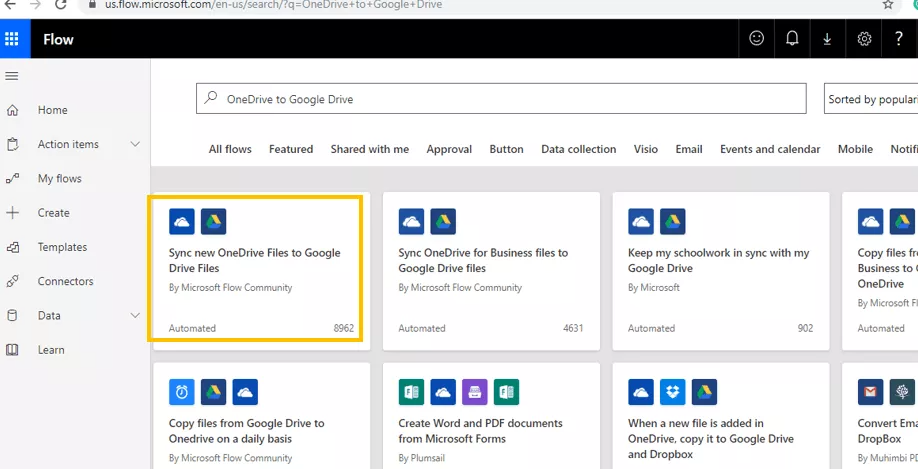Click the Data cylinder icon
This screenshot has width=918, height=469.
(x=12, y=316)
